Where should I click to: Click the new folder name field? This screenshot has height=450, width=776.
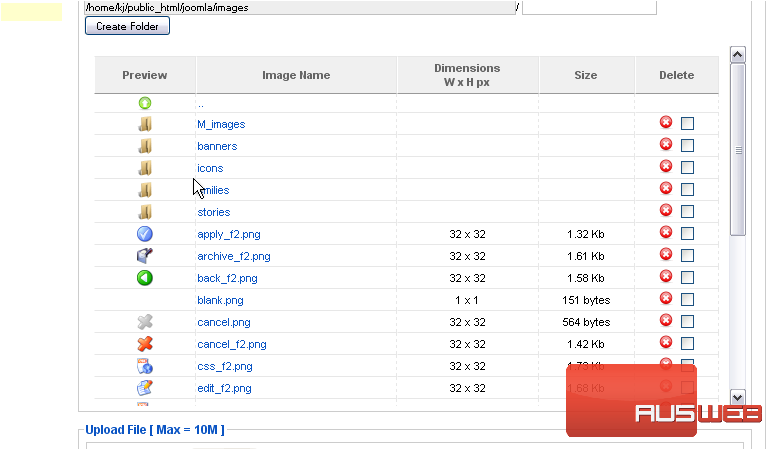589,7
